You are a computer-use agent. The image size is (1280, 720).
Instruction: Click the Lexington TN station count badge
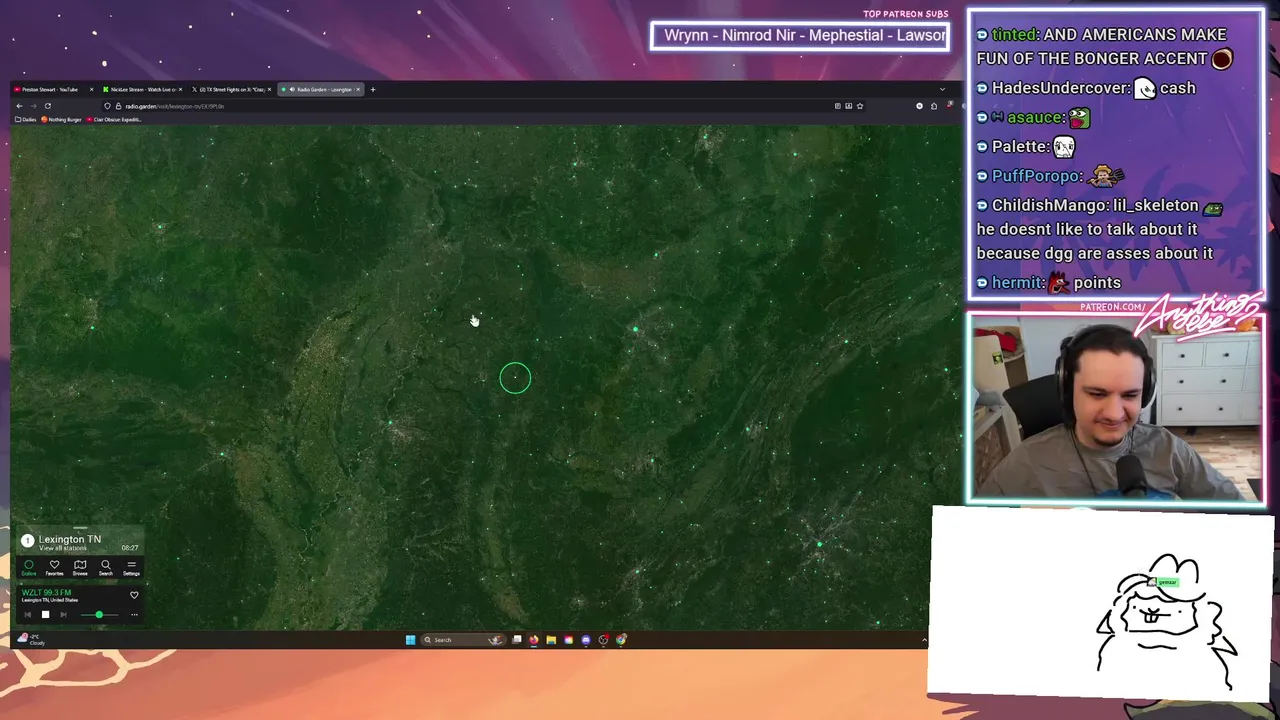point(28,541)
